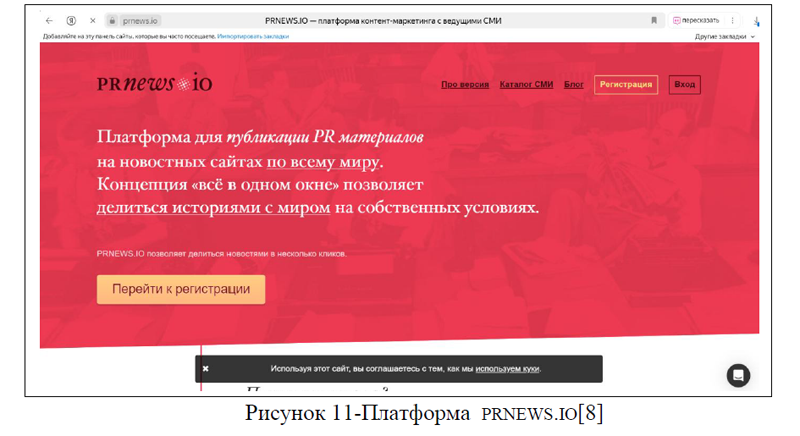
Task: Click the browser back arrow
Action: (49, 21)
